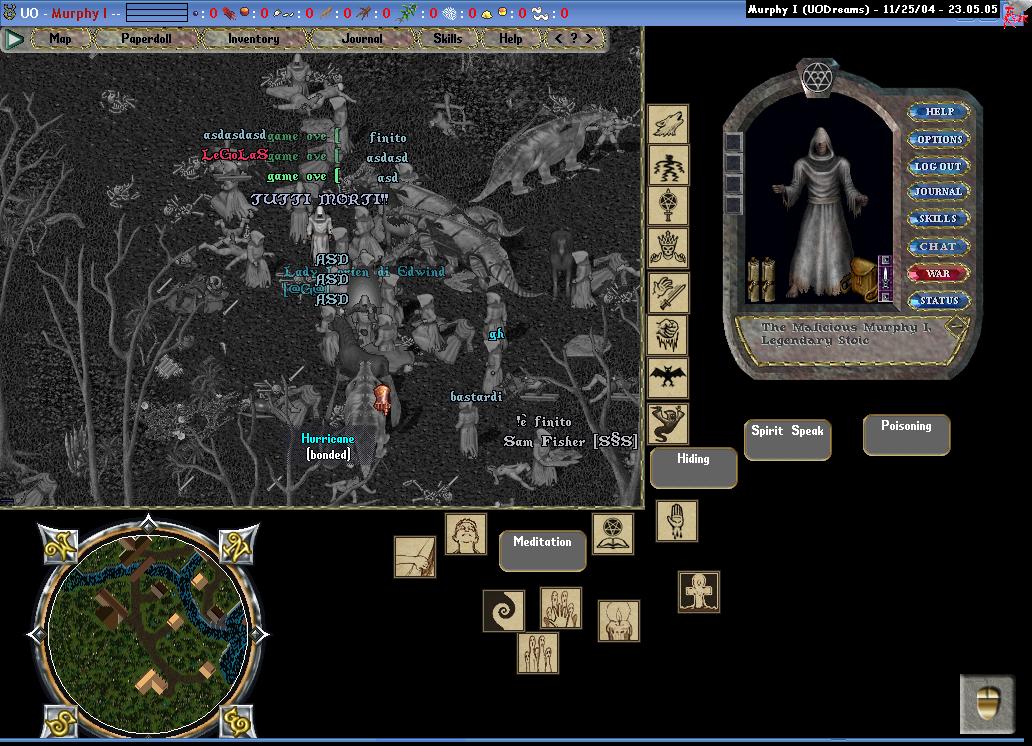Expand the menu bar with the green triangle
This screenshot has width=1032, height=746.
coord(14,39)
